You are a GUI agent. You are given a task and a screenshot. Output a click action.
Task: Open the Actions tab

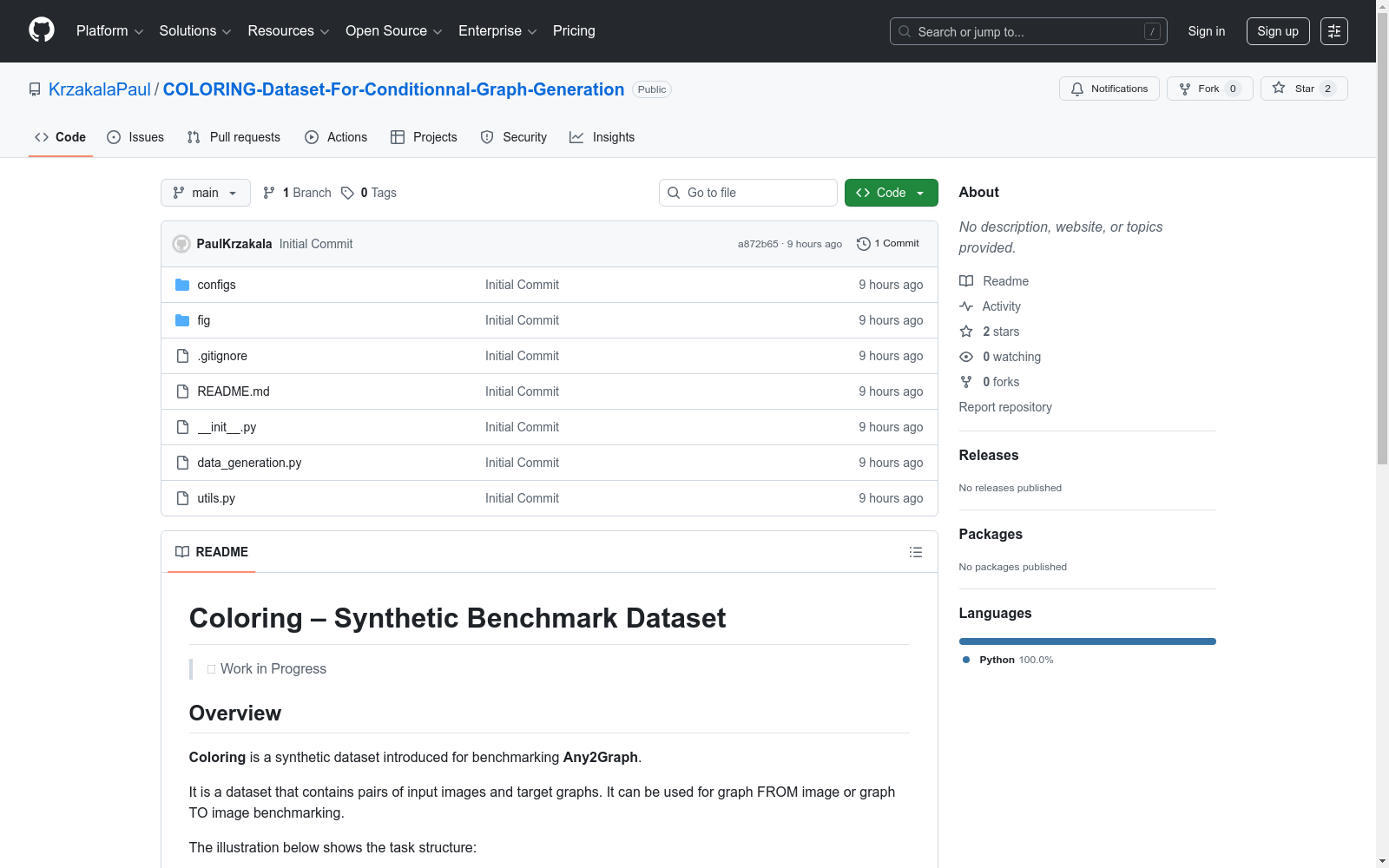point(336,137)
